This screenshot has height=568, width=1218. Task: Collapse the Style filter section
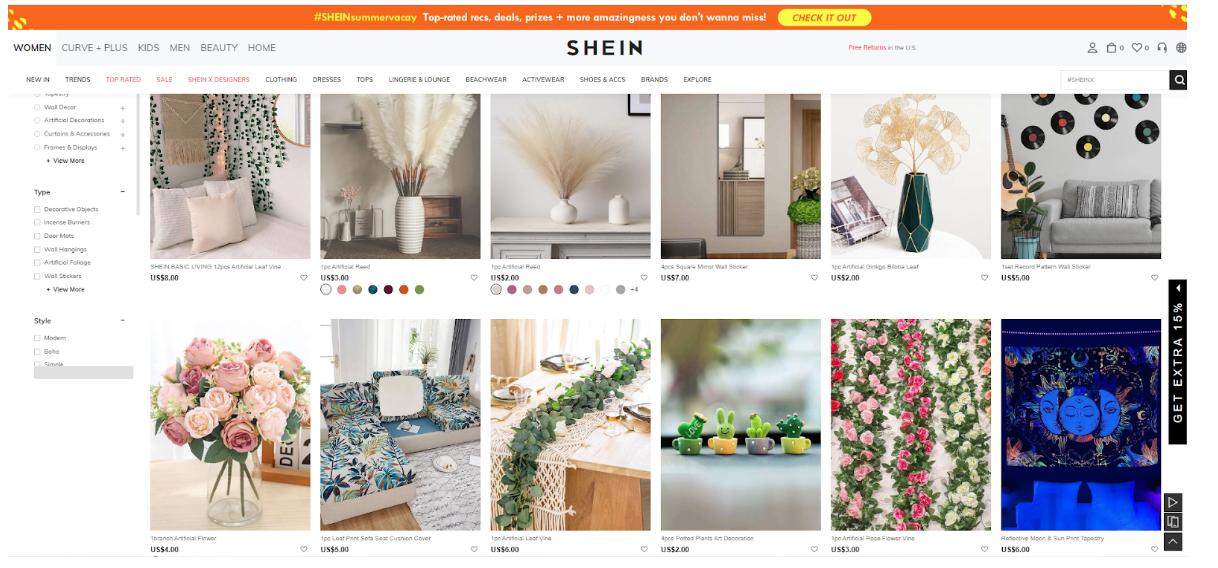tap(123, 321)
